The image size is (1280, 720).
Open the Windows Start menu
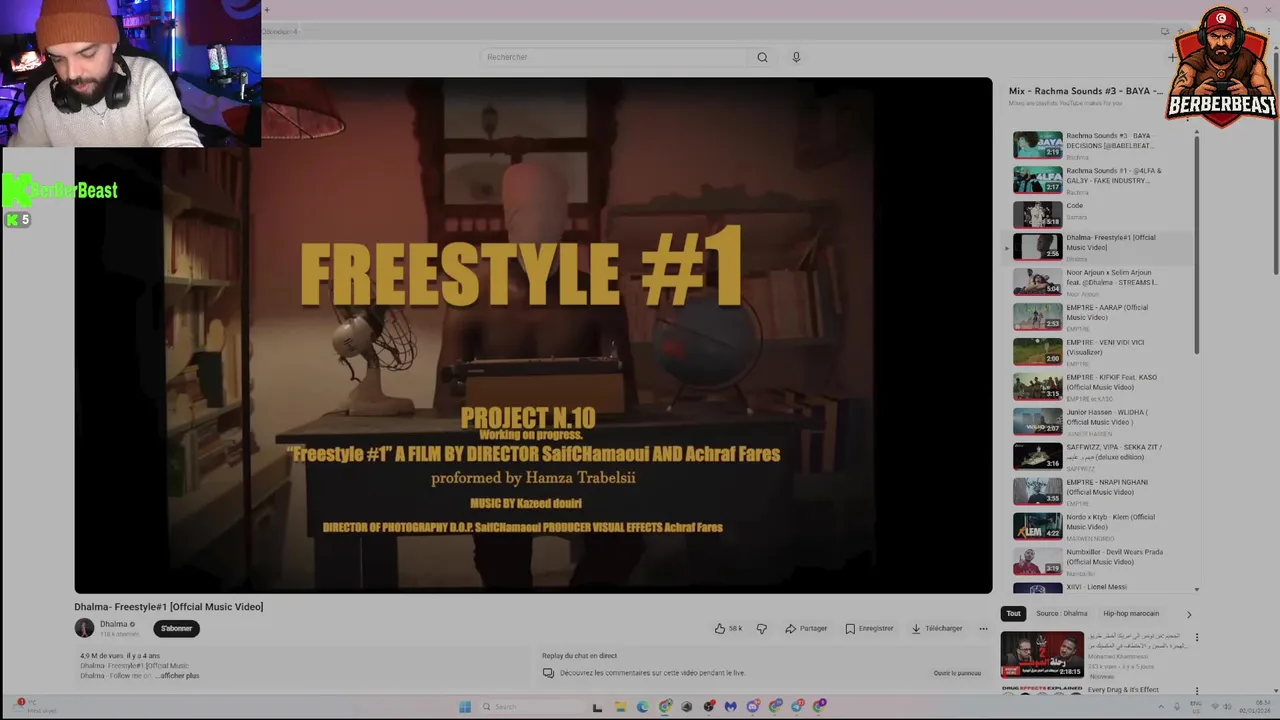tap(465, 707)
